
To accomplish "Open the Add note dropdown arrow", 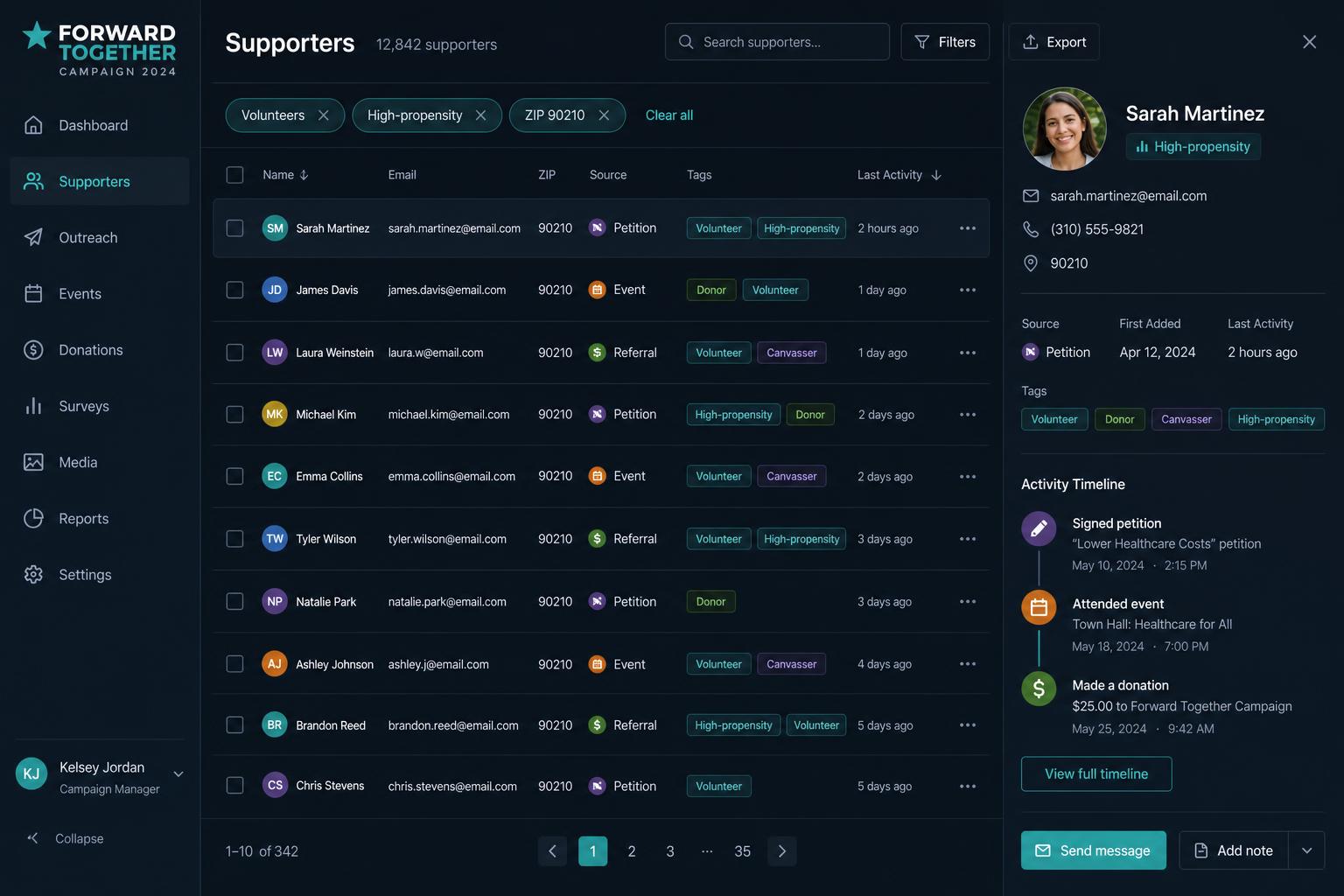I will [1306, 850].
